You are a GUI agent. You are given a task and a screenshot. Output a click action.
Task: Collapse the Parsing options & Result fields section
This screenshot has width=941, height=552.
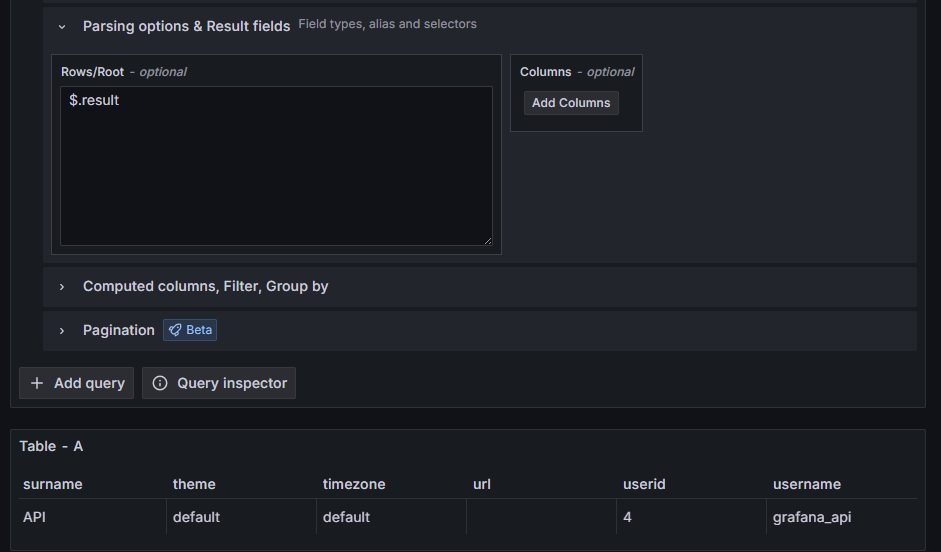pyautogui.click(x=62, y=26)
